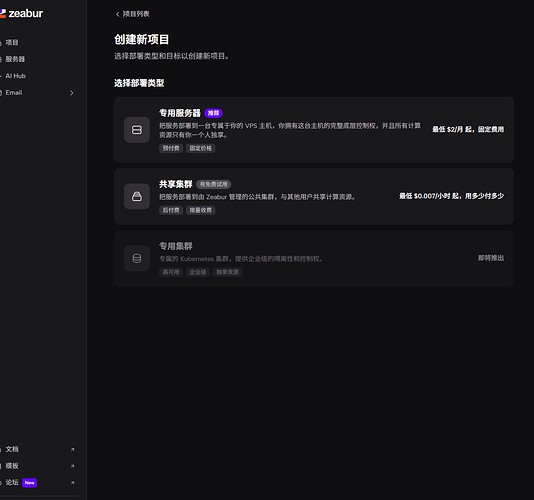Click the 即将推出 label
The width and height of the screenshot is (534, 500).
[491, 258]
